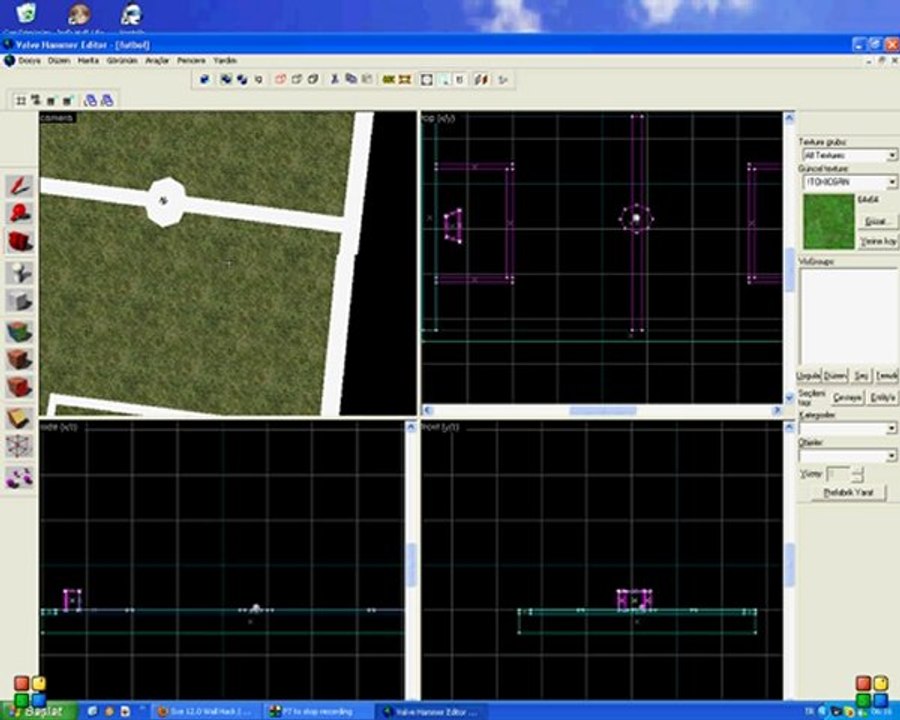Click the Load Window State icon
Screen dimensions: 900x720
pyautogui.click(x=90, y=100)
